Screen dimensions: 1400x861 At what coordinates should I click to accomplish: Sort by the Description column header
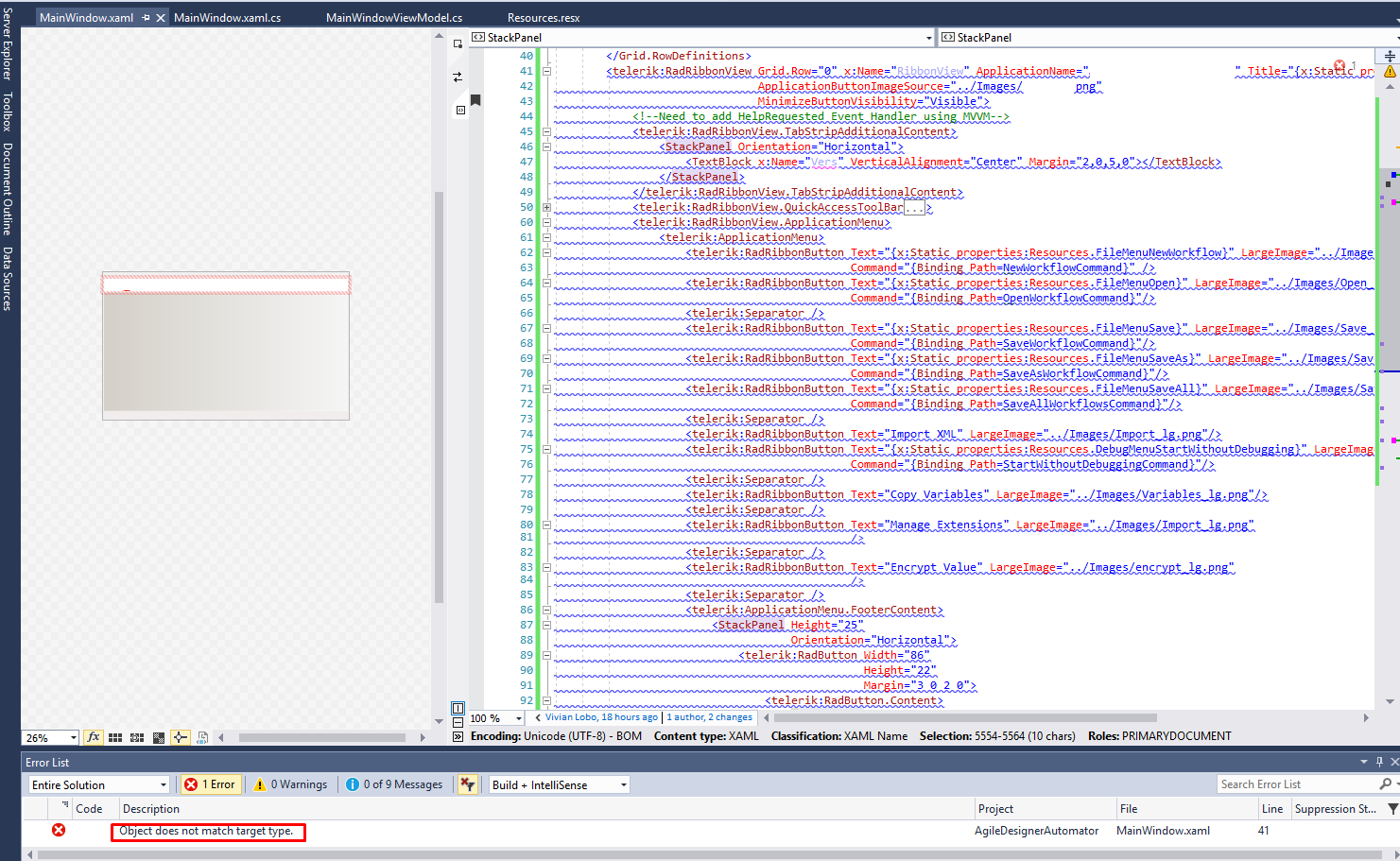tap(546, 809)
